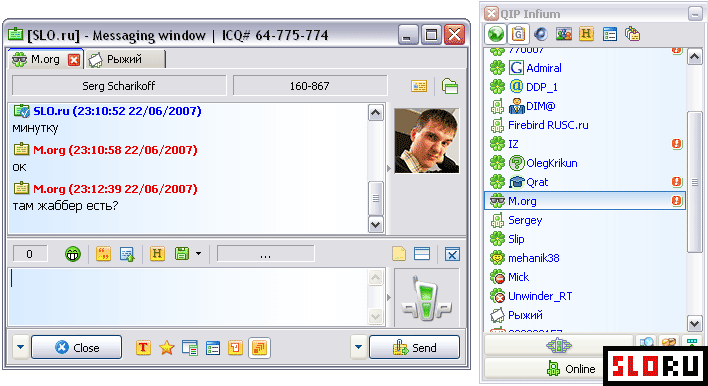Toggle the Google Talk G filter button
This screenshot has height=386, width=708.
518,34
